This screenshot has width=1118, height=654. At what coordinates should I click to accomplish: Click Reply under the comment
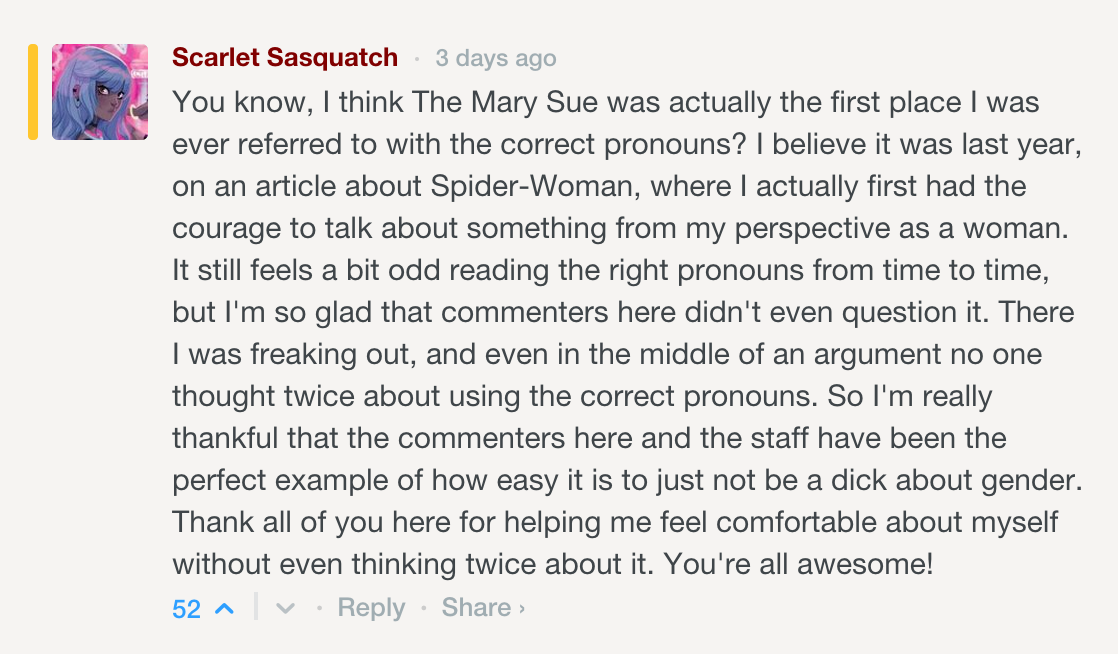[x=371, y=608]
